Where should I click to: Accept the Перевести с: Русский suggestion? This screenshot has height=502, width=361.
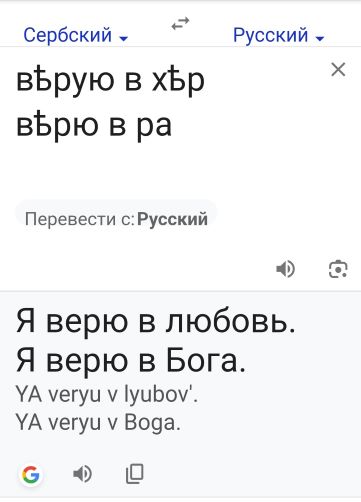coord(116,219)
